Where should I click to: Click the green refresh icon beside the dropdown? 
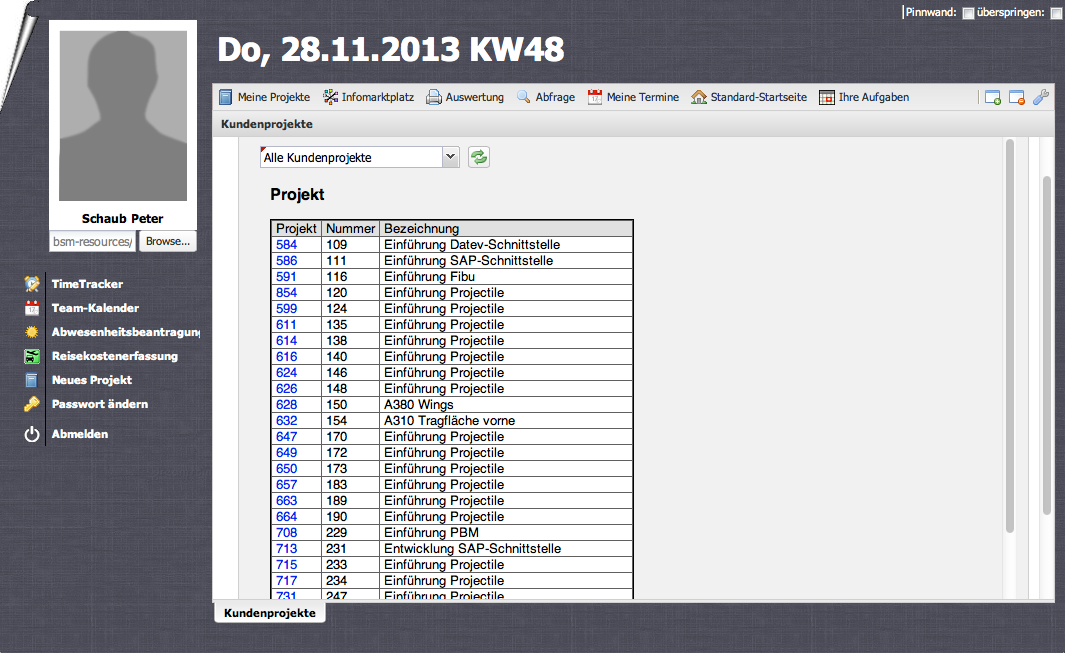click(479, 157)
